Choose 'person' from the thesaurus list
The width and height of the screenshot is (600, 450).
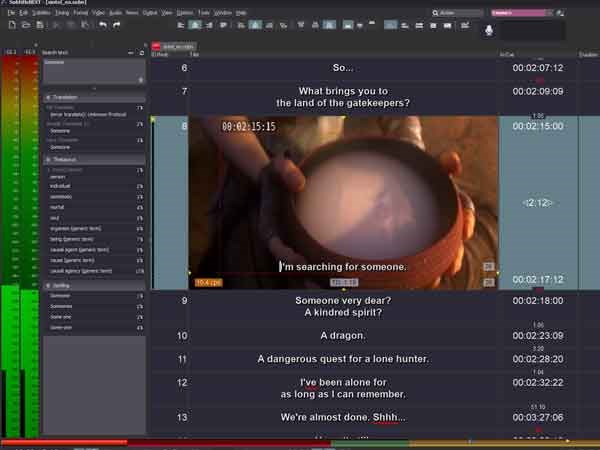[x=58, y=177]
